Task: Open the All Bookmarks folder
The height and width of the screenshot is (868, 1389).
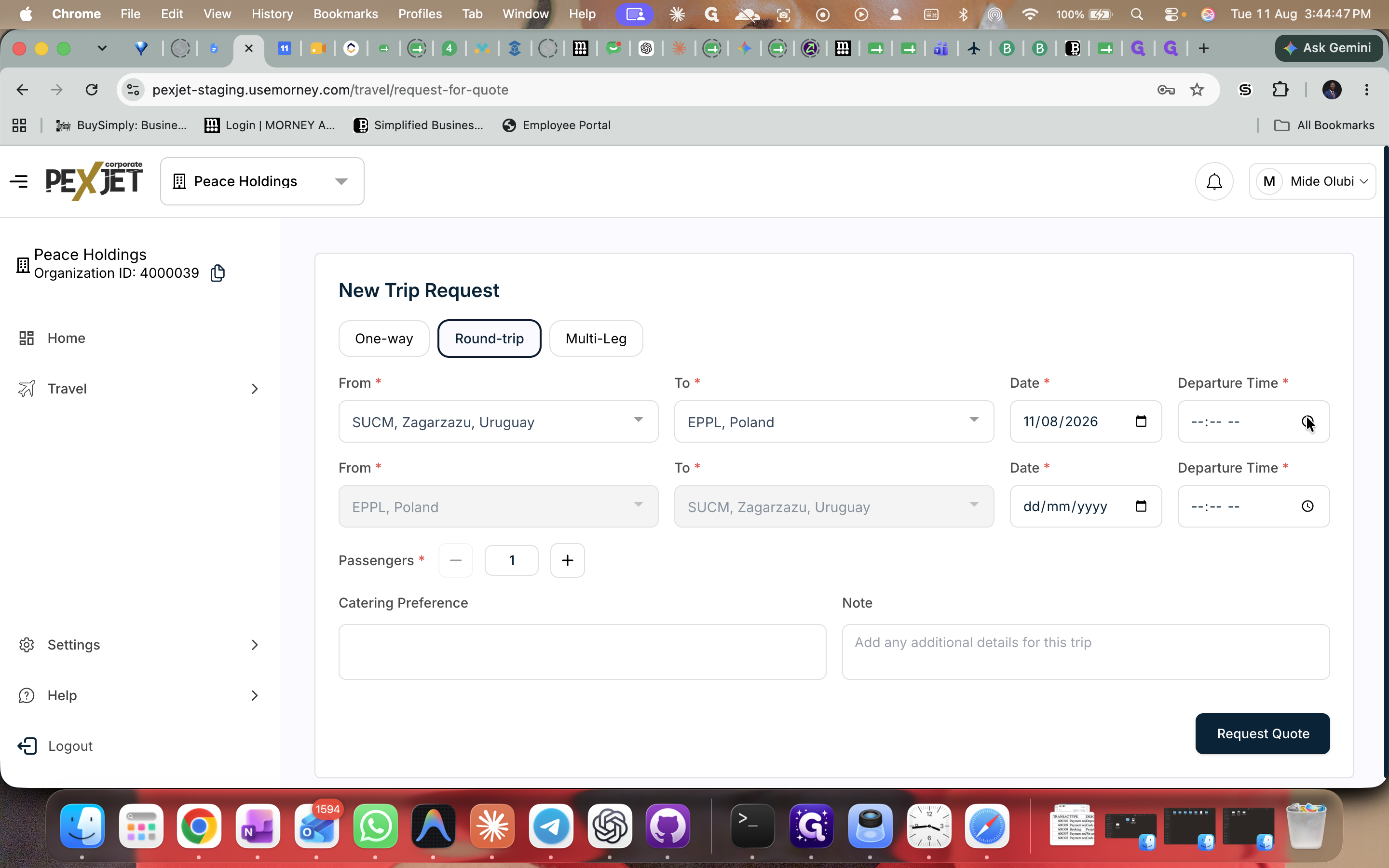Action: pos(1323,125)
